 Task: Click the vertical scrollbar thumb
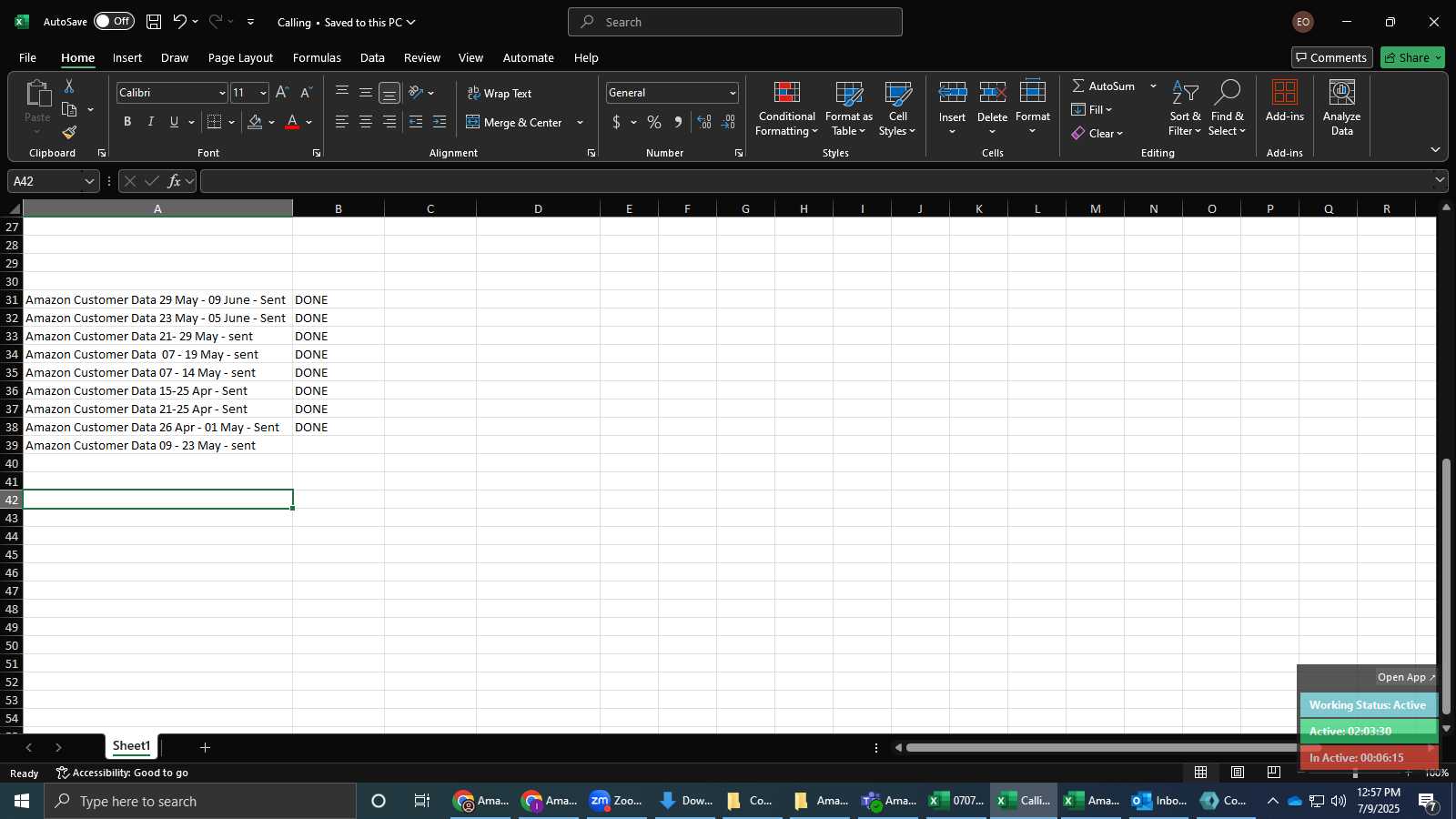(1446, 587)
